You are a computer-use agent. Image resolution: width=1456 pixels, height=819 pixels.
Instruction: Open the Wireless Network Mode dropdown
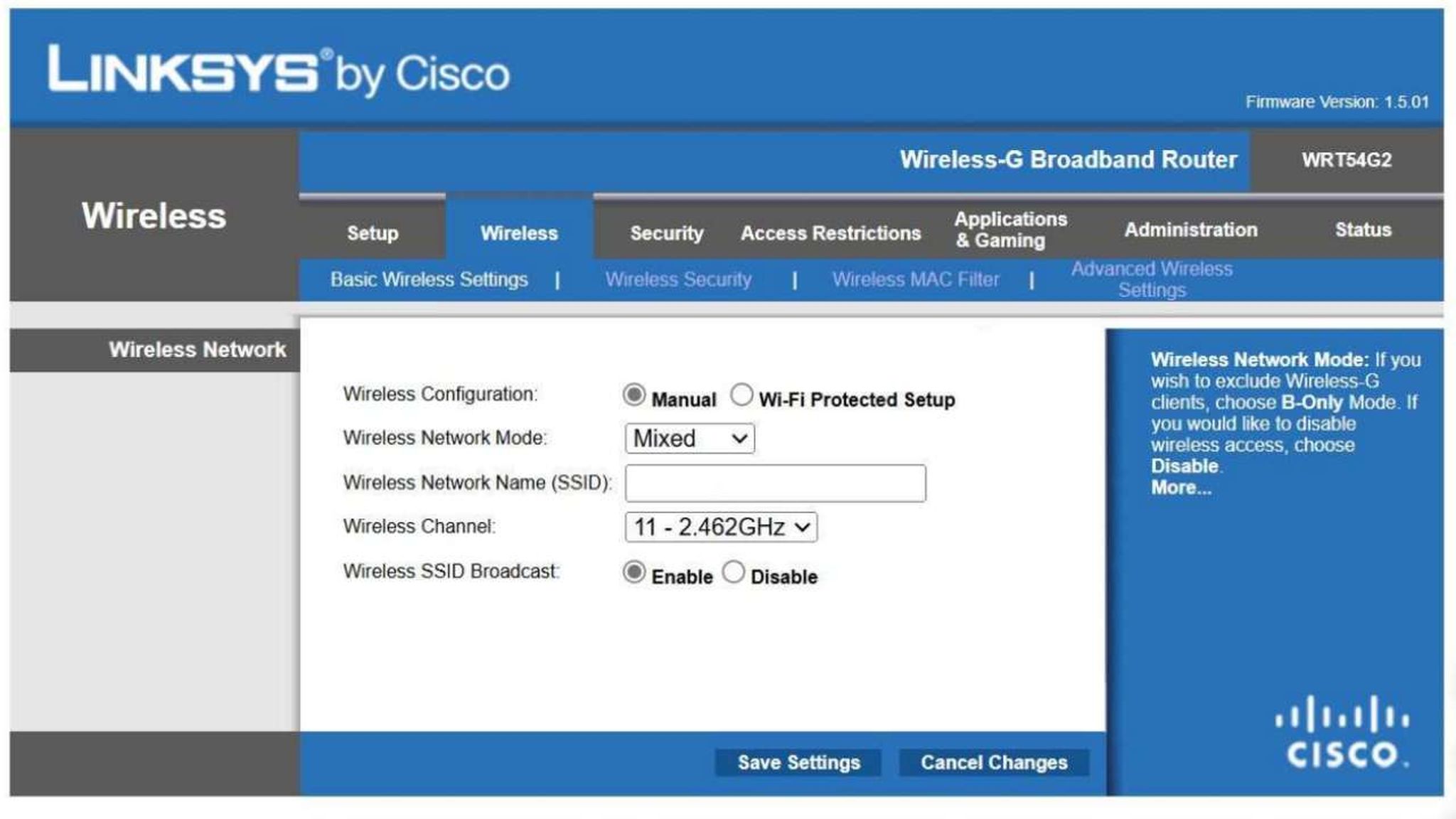689,438
